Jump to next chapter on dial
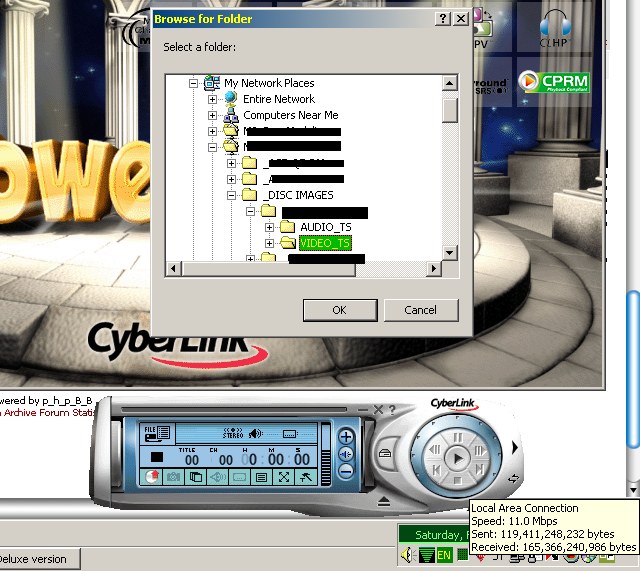This screenshot has width=640, height=571. 479,469
